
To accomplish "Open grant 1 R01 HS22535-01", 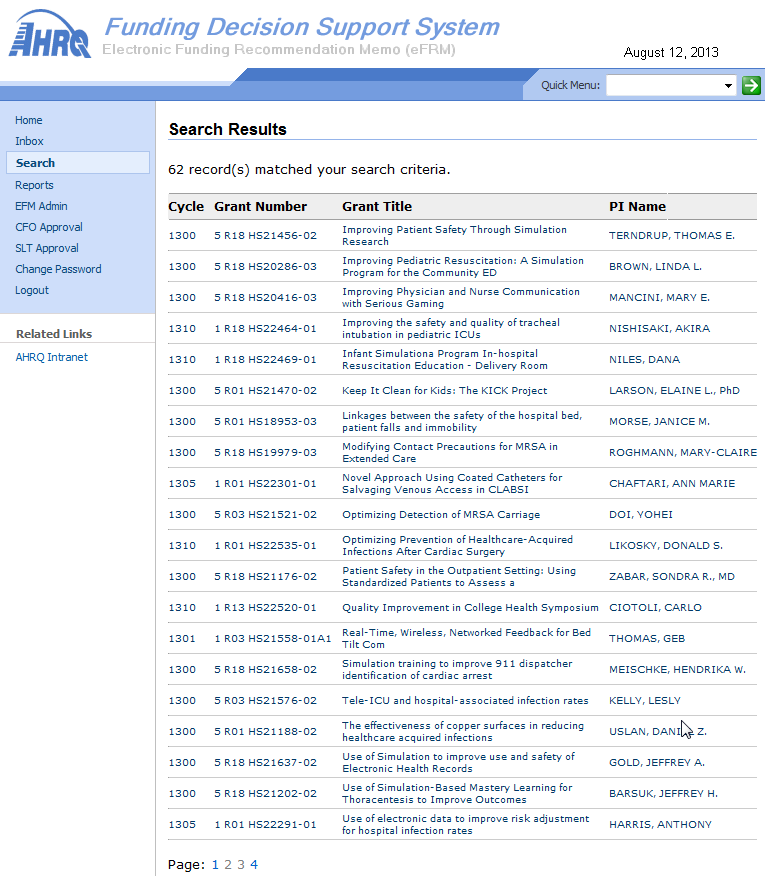I will coord(265,546).
